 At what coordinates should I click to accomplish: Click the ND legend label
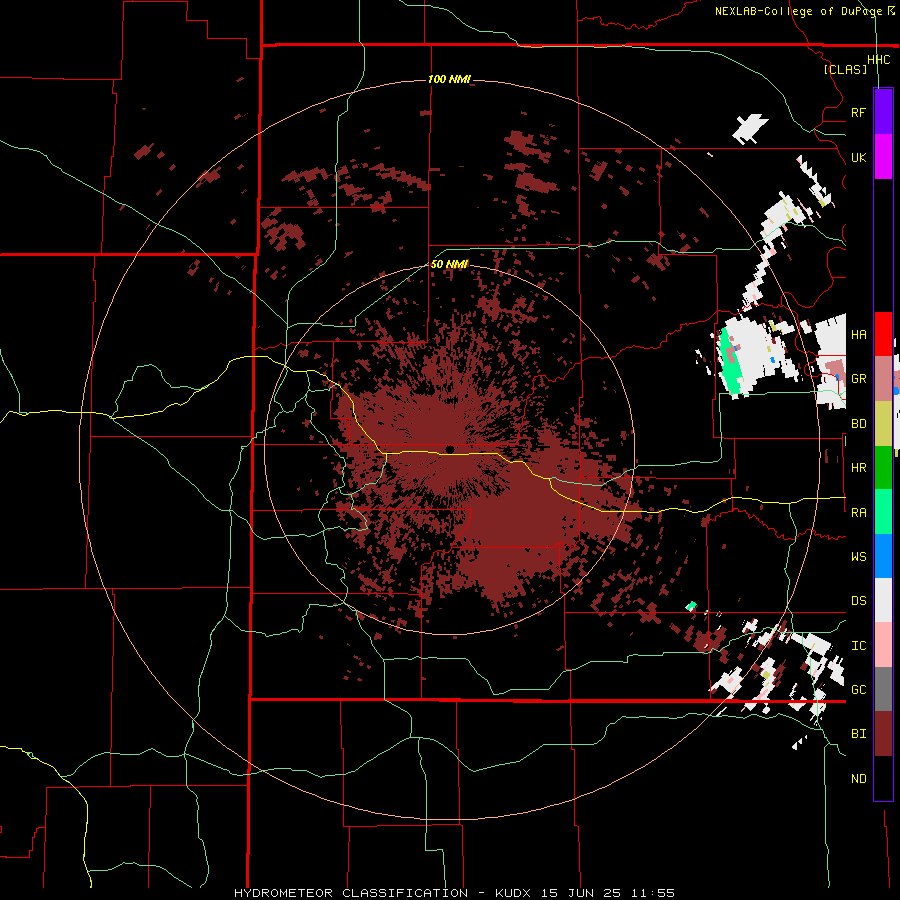(x=858, y=779)
